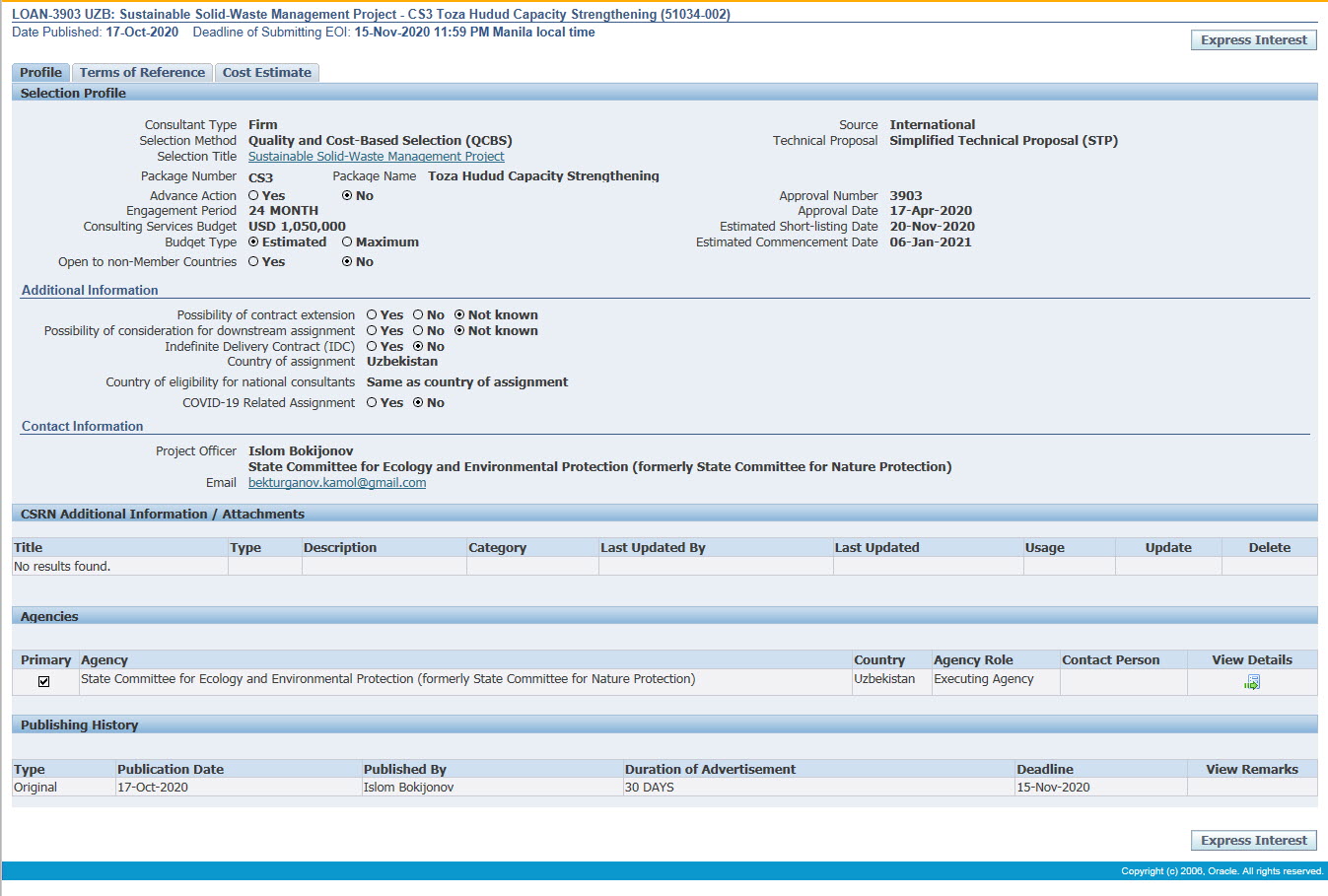Click the project officer email address link
The image size is (1328, 896).
(337, 483)
